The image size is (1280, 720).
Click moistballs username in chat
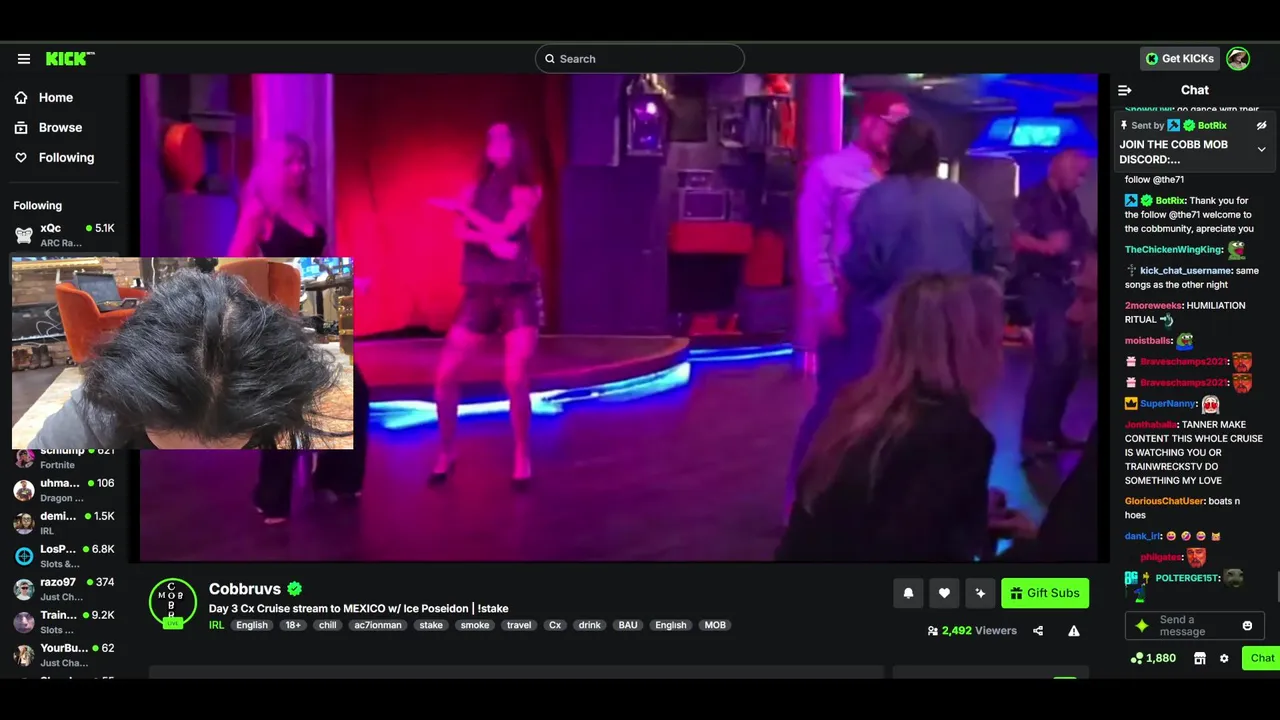pos(1148,341)
